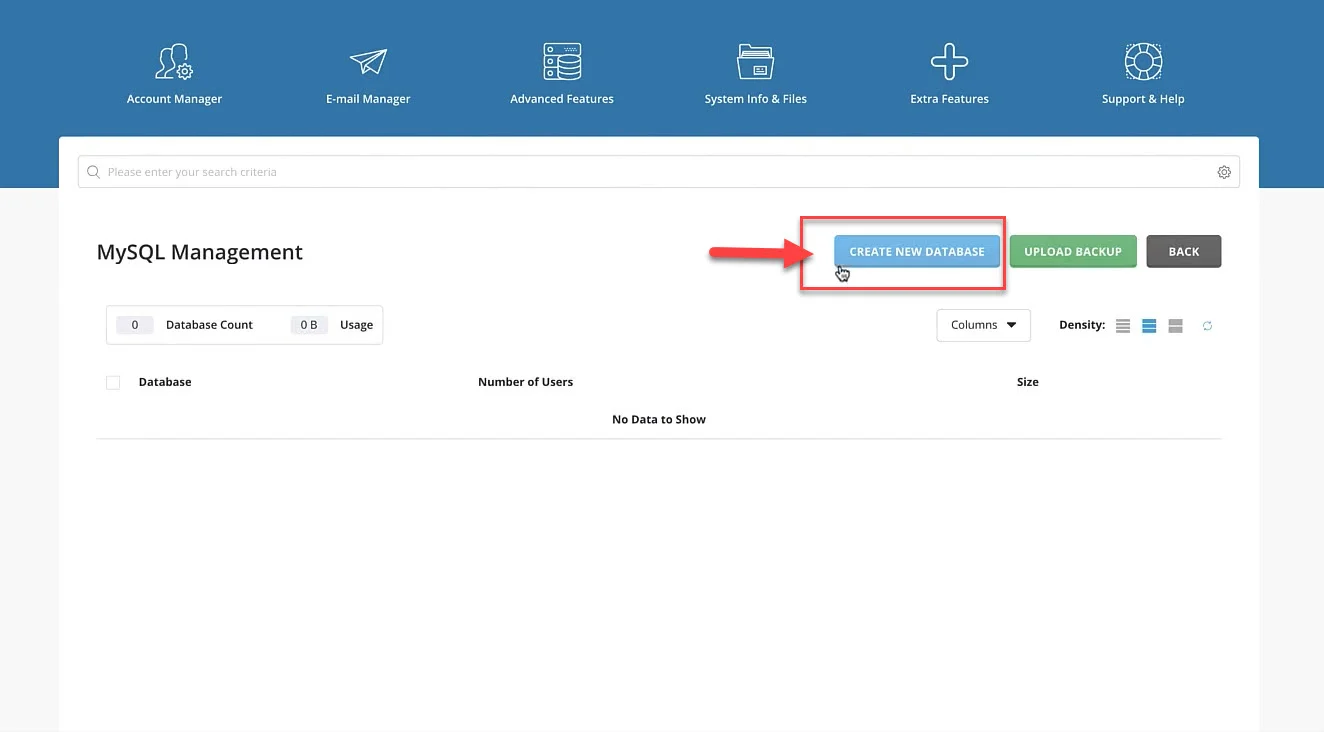Click the MySQL Management heading
This screenshot has width=1324, height=732.
tap(199, 252)
